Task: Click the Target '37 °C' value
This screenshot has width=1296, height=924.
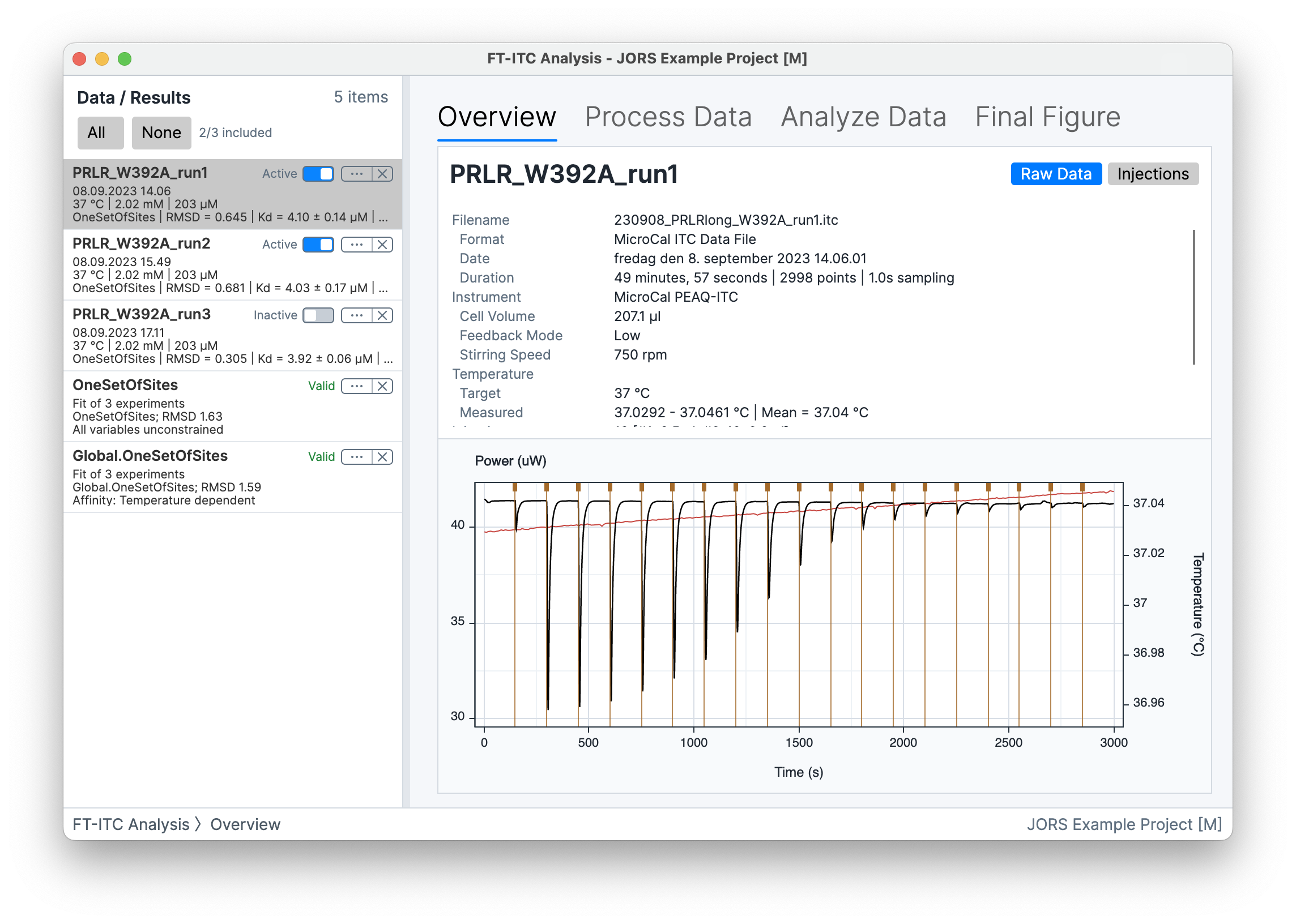Action: 632,393
